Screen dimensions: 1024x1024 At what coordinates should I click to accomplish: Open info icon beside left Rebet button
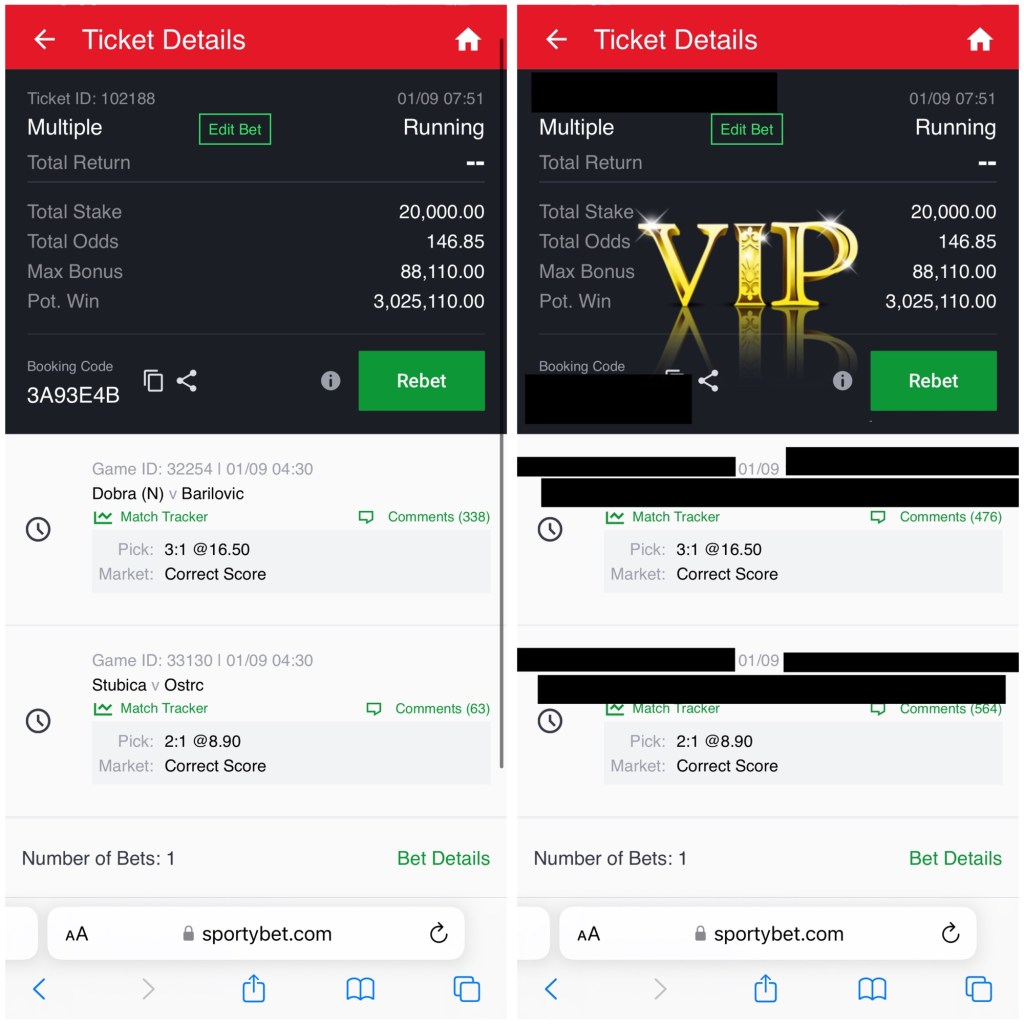330,380
